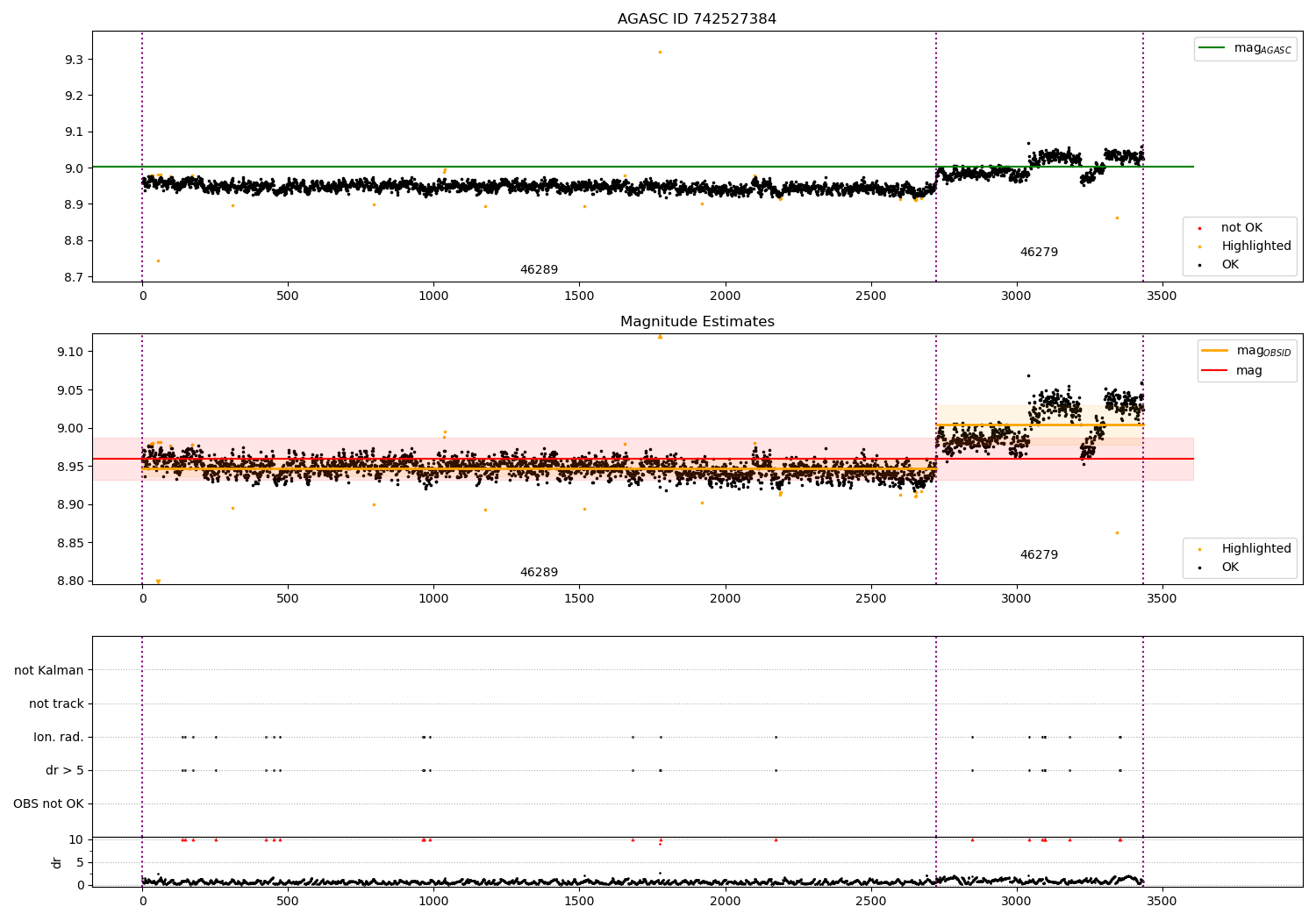Click the orange line sample beside mag OBSID
The image size is (1316, 921).
tap(1214, 351)
